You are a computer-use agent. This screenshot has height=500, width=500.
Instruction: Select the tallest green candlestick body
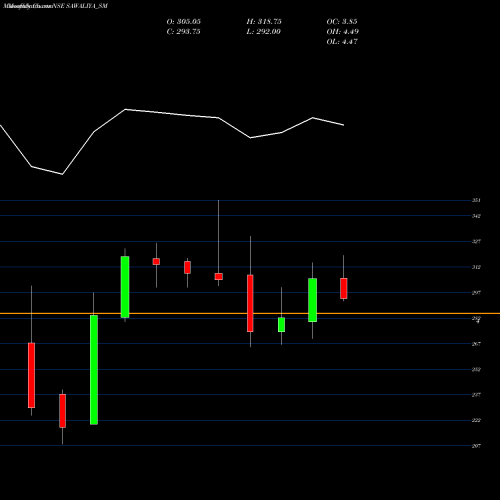tap(94, 370)
